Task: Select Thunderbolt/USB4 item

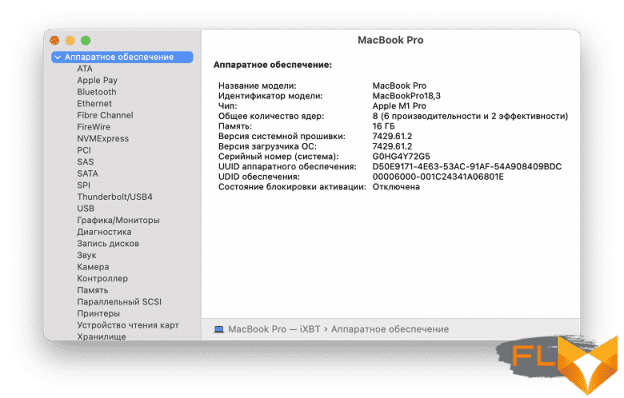Action: click(x=115, y=197)
